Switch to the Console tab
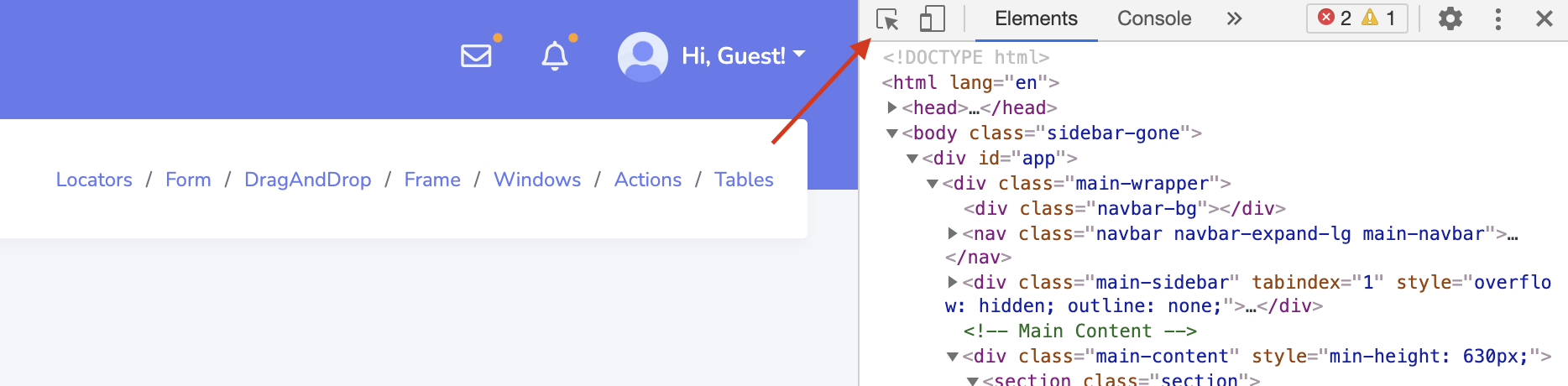 [x=1154, y=18]
